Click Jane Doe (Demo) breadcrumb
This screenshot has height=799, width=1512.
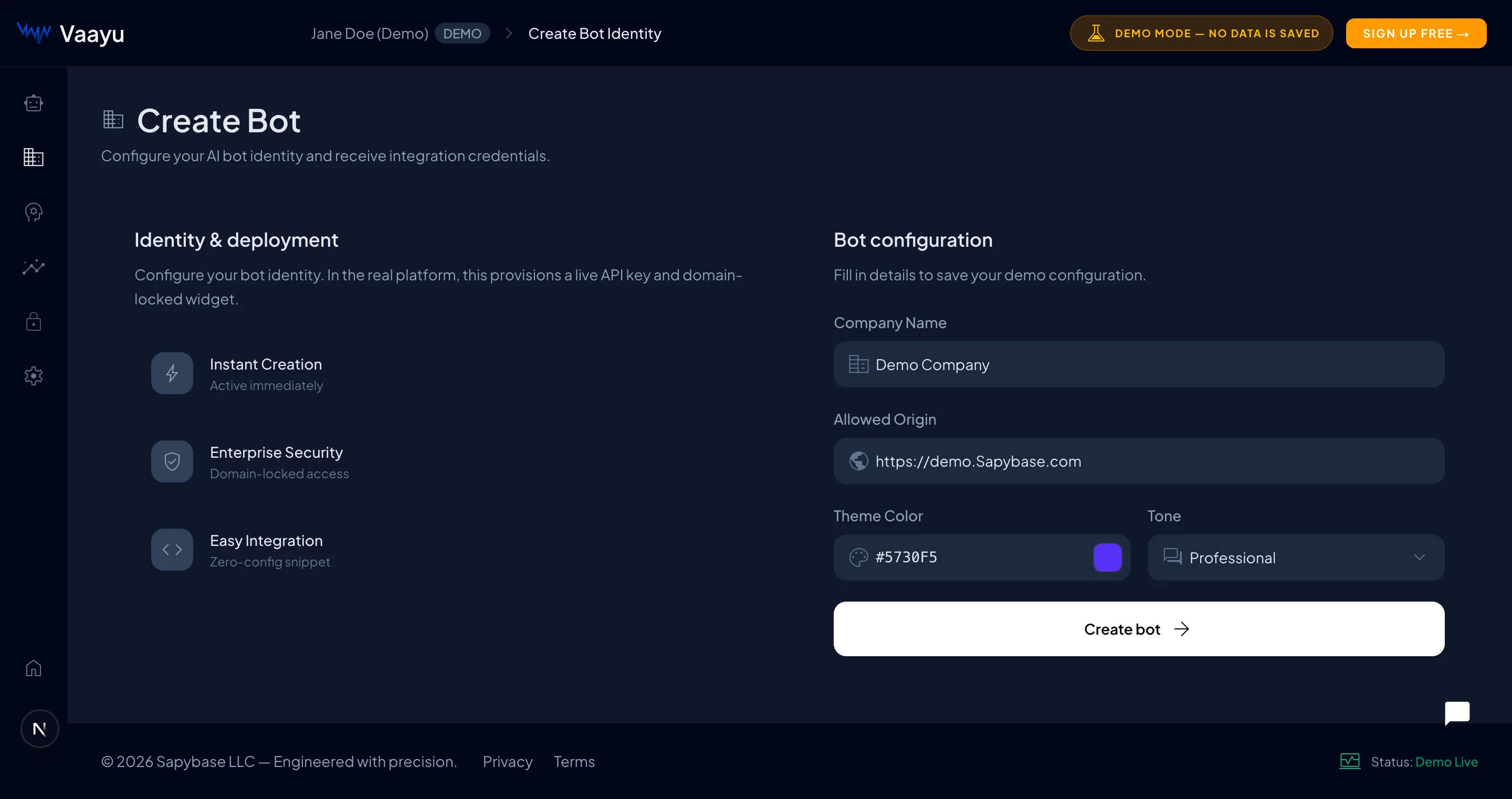point(370,34)
